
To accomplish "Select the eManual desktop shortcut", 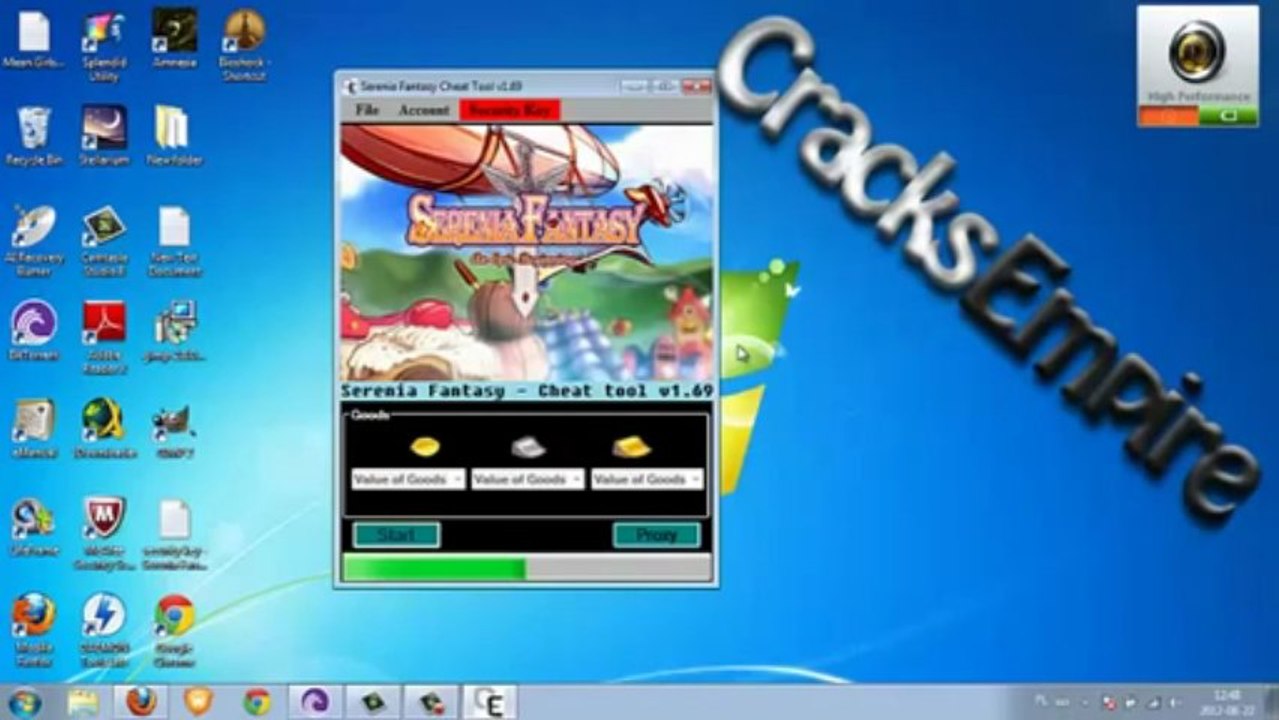I will click(34, 430).
